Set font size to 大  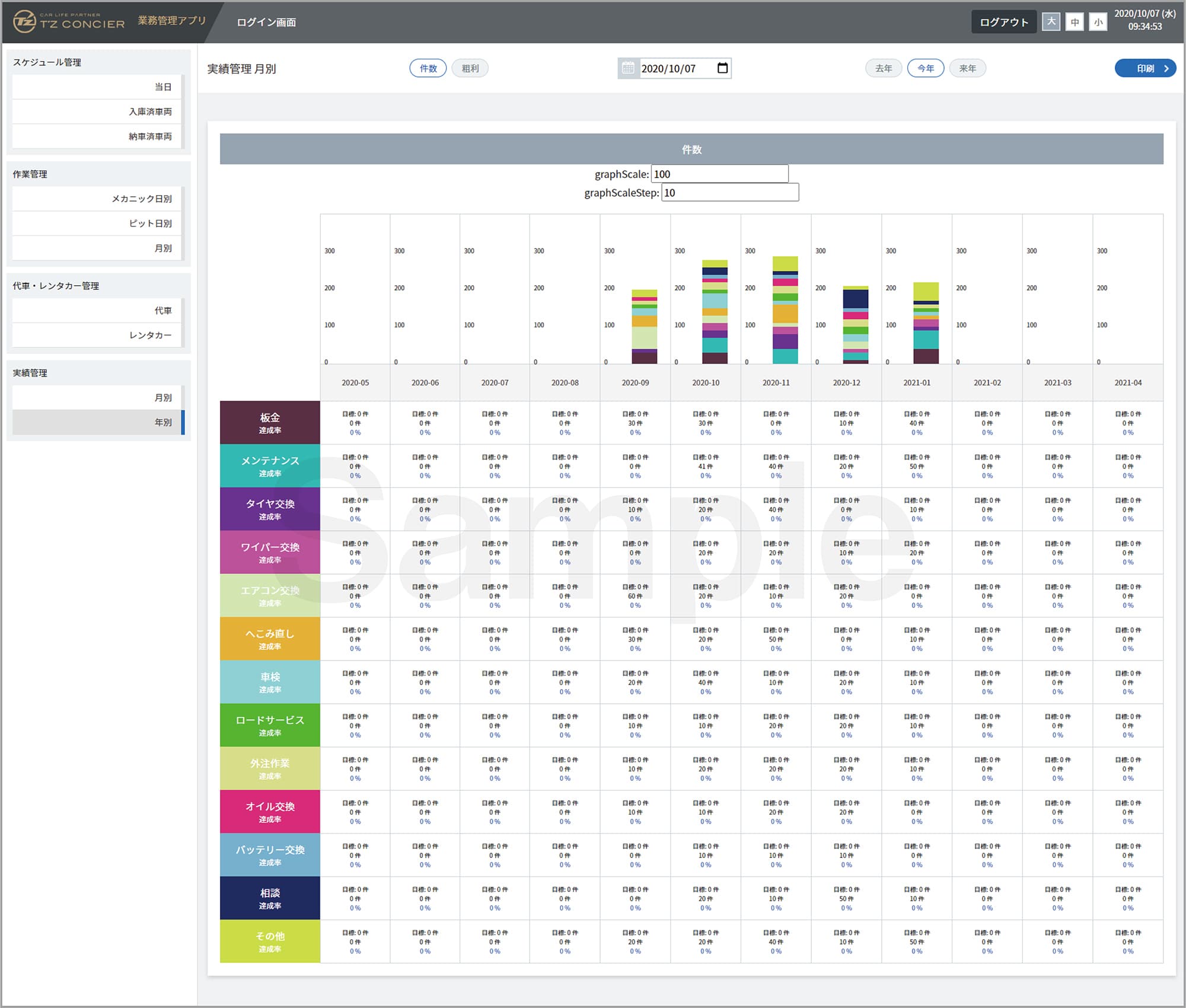tap(1051, 22)
